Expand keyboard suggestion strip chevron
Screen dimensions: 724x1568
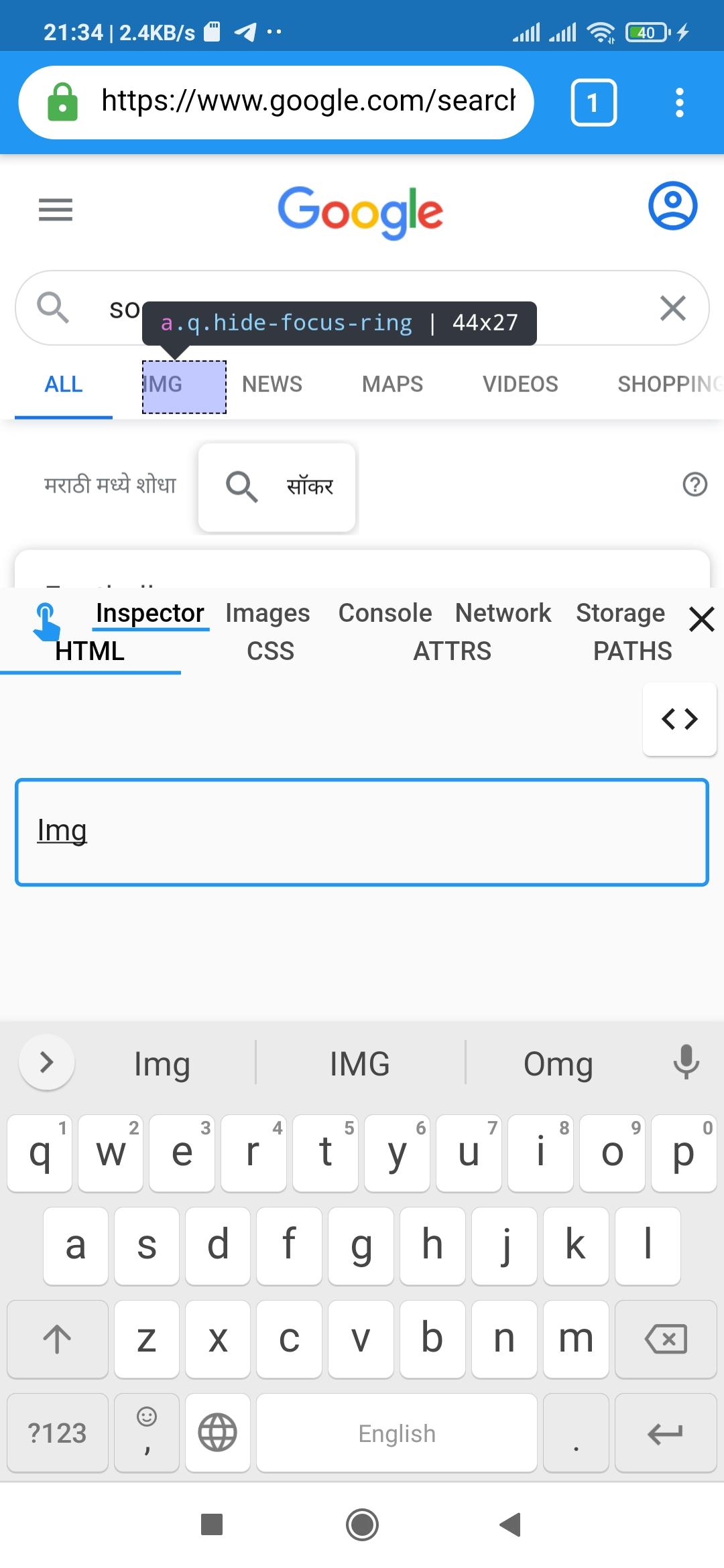pos(47,1062)
